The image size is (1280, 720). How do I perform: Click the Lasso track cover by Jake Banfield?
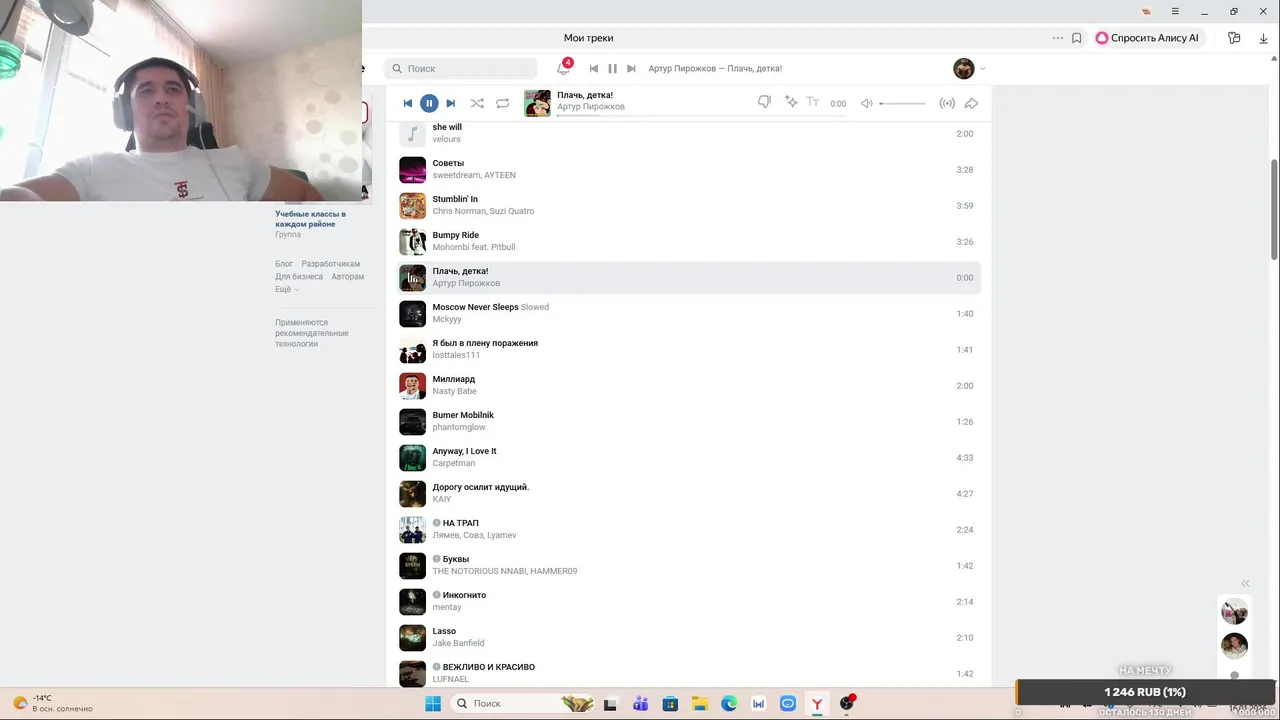413,638
